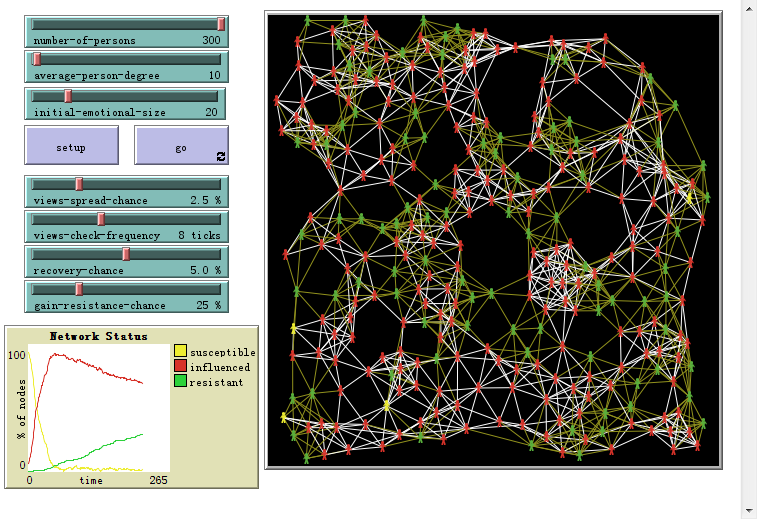Click the average-person-degree slider handle

[x=37, y=60]
